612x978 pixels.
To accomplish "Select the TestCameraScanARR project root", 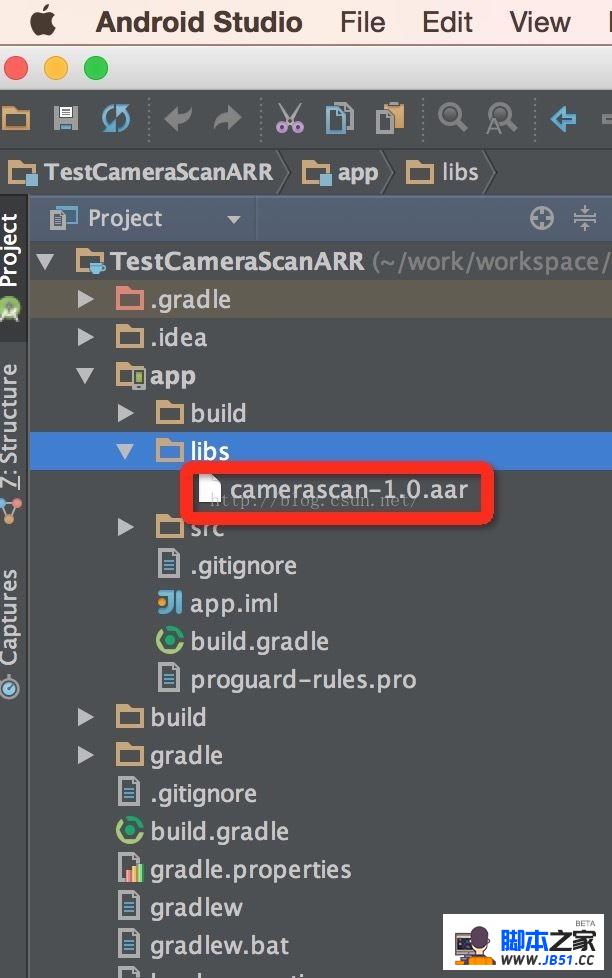I will (x=321, y=261).
